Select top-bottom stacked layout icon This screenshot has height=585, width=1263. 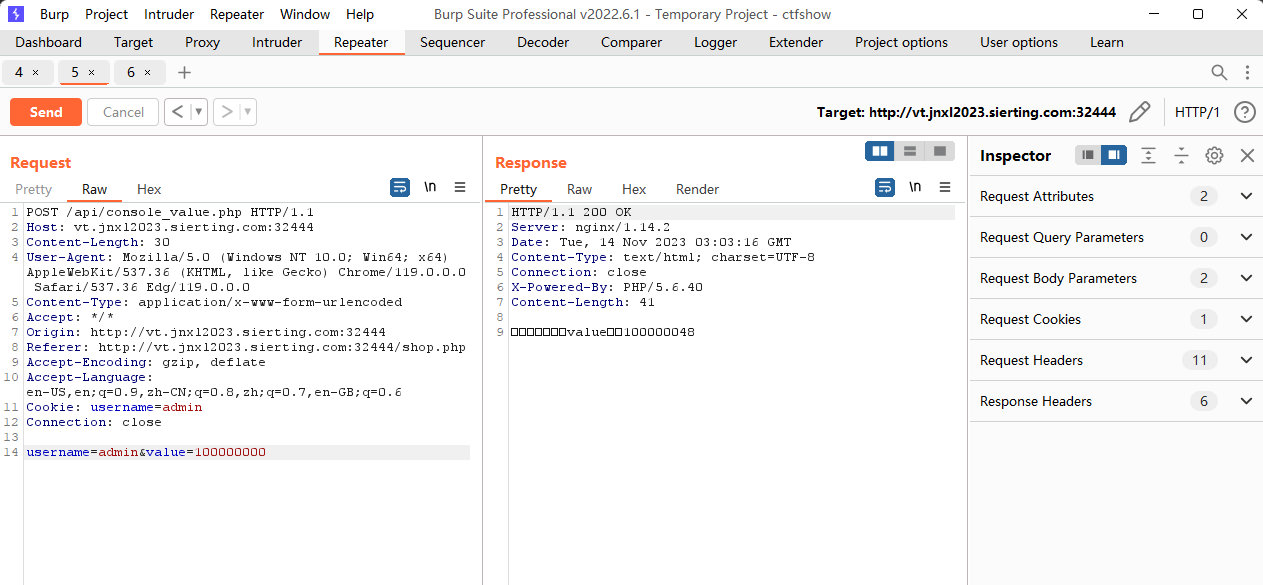pyautogui.click(x=910, y=151)
